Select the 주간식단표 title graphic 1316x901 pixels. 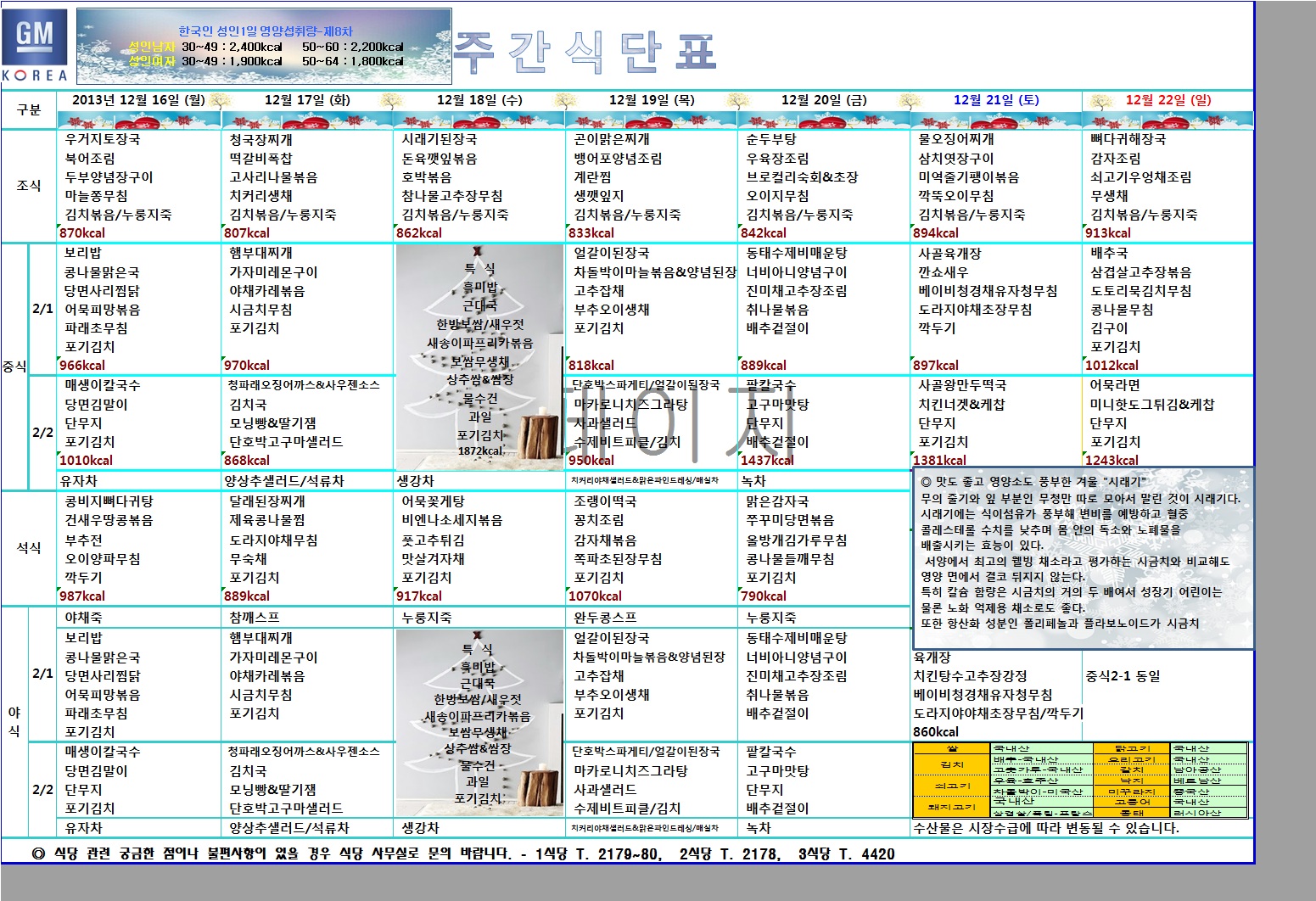[x=585, y=53]
